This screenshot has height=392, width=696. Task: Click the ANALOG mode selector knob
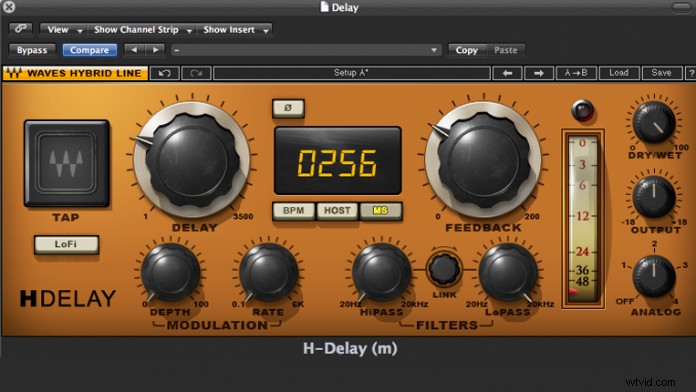[654, 276]
